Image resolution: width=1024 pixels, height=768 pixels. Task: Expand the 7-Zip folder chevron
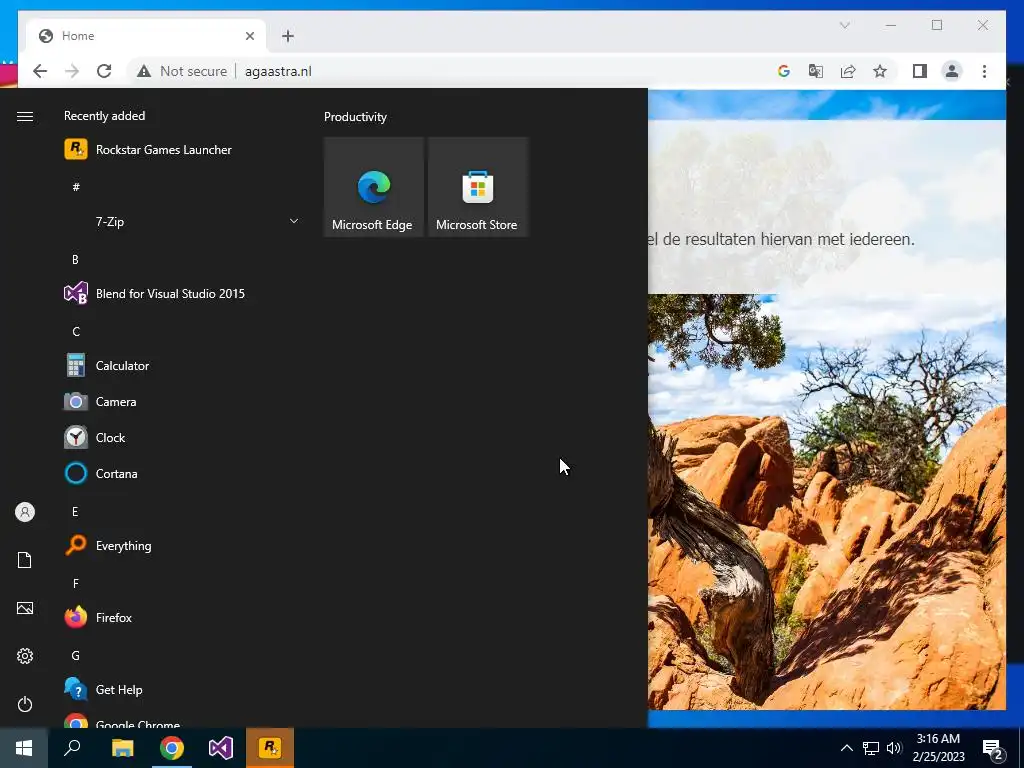click(x=294, y=221)
